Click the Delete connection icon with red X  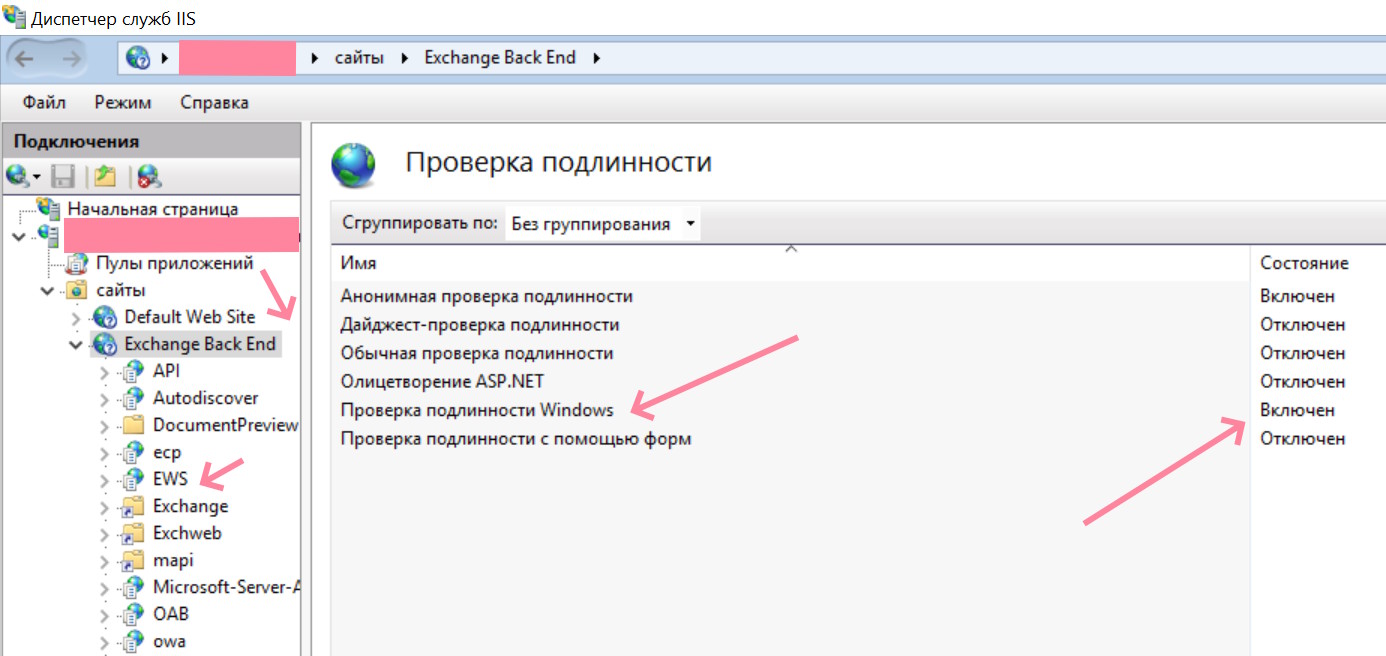(149, 177)
